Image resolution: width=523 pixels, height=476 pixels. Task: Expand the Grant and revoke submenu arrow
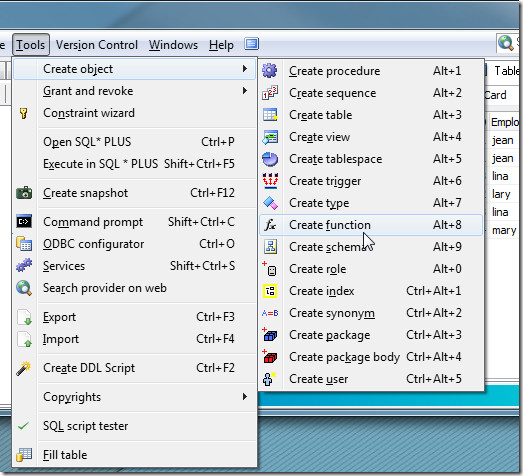pyautogui.click(x=245, y=91)
